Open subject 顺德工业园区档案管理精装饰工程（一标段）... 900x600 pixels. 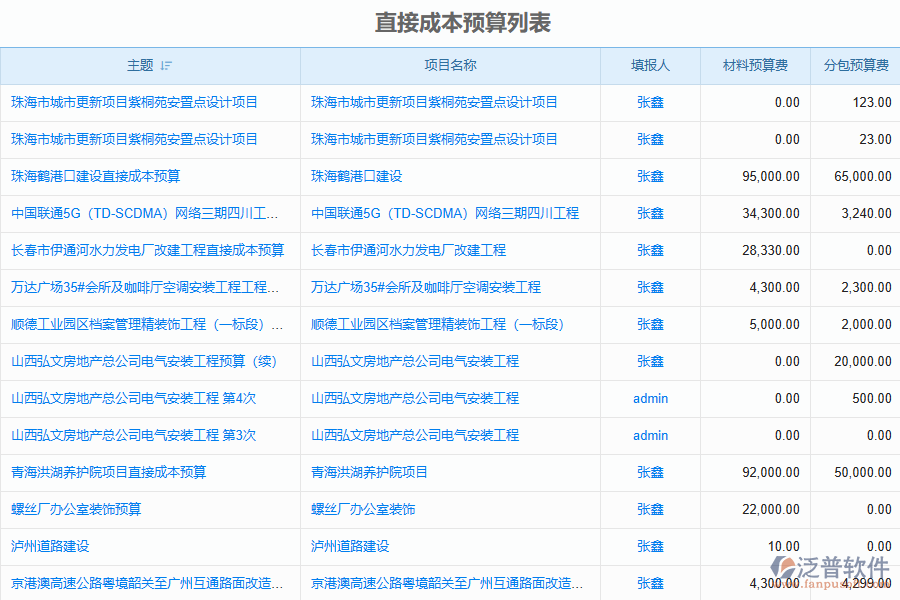147,324
